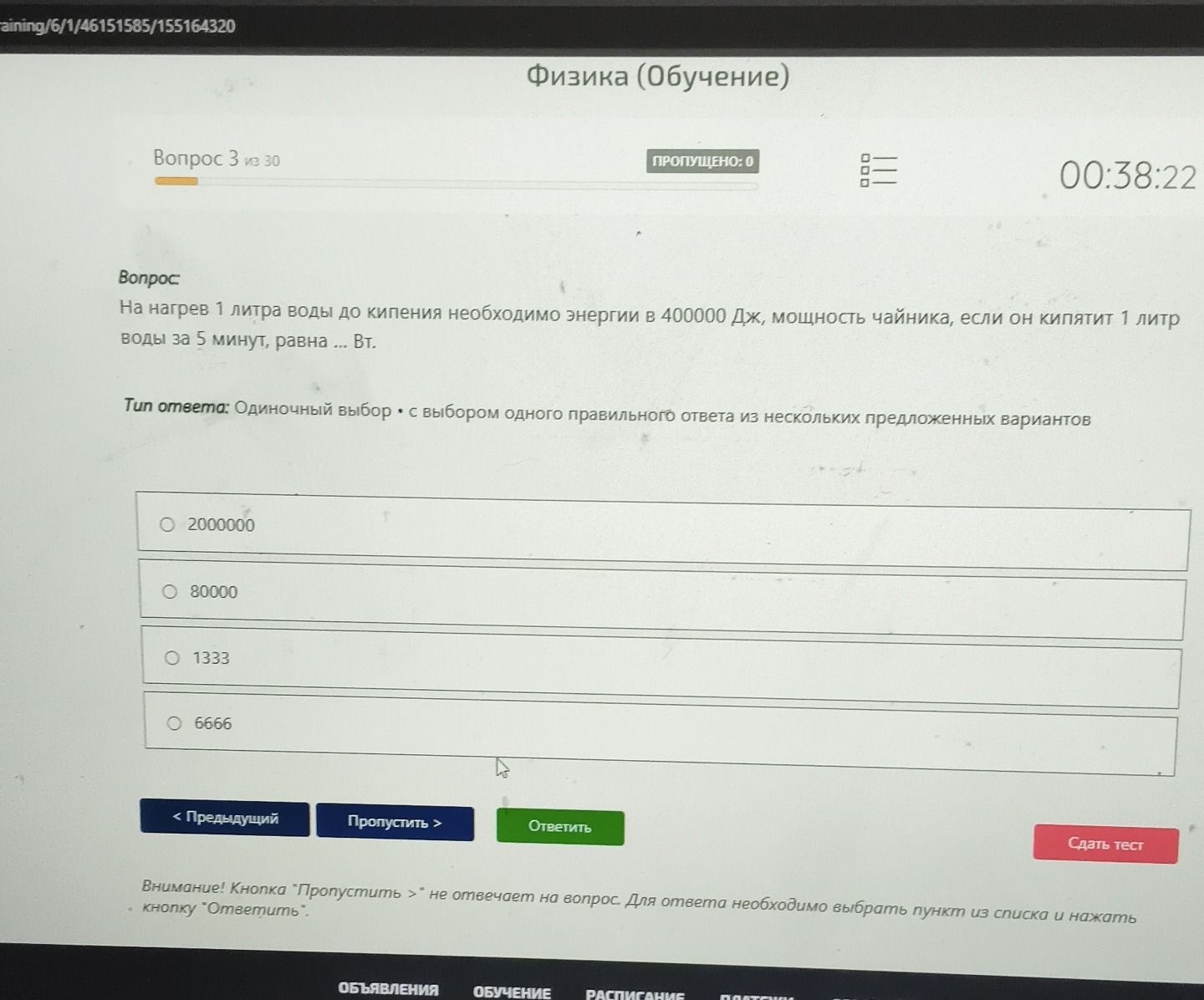Go back with the Предыдущий button
The height and width of the screenshot is (1000, 1204).
[x=225, y=818]
